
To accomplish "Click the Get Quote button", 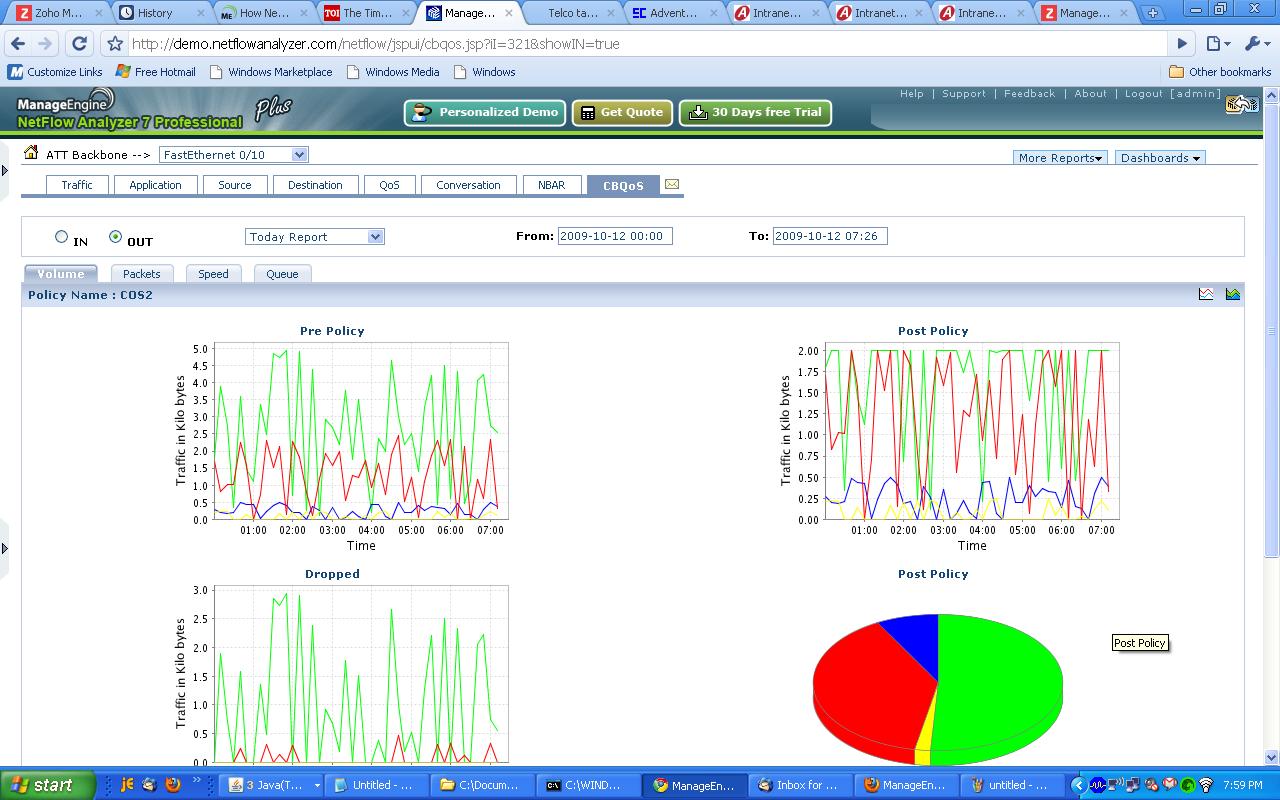I will tap(622, 113).
